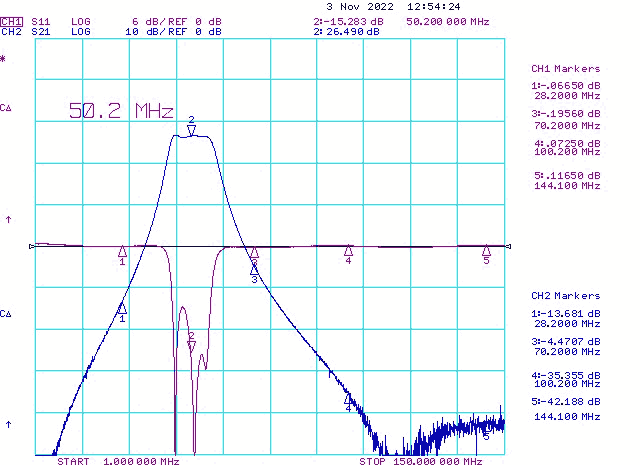The width and height of the screenshot is (640, 465).
Task: Click the '4:-35.355 dB' CH2 marker value
Action: point(566,376)
